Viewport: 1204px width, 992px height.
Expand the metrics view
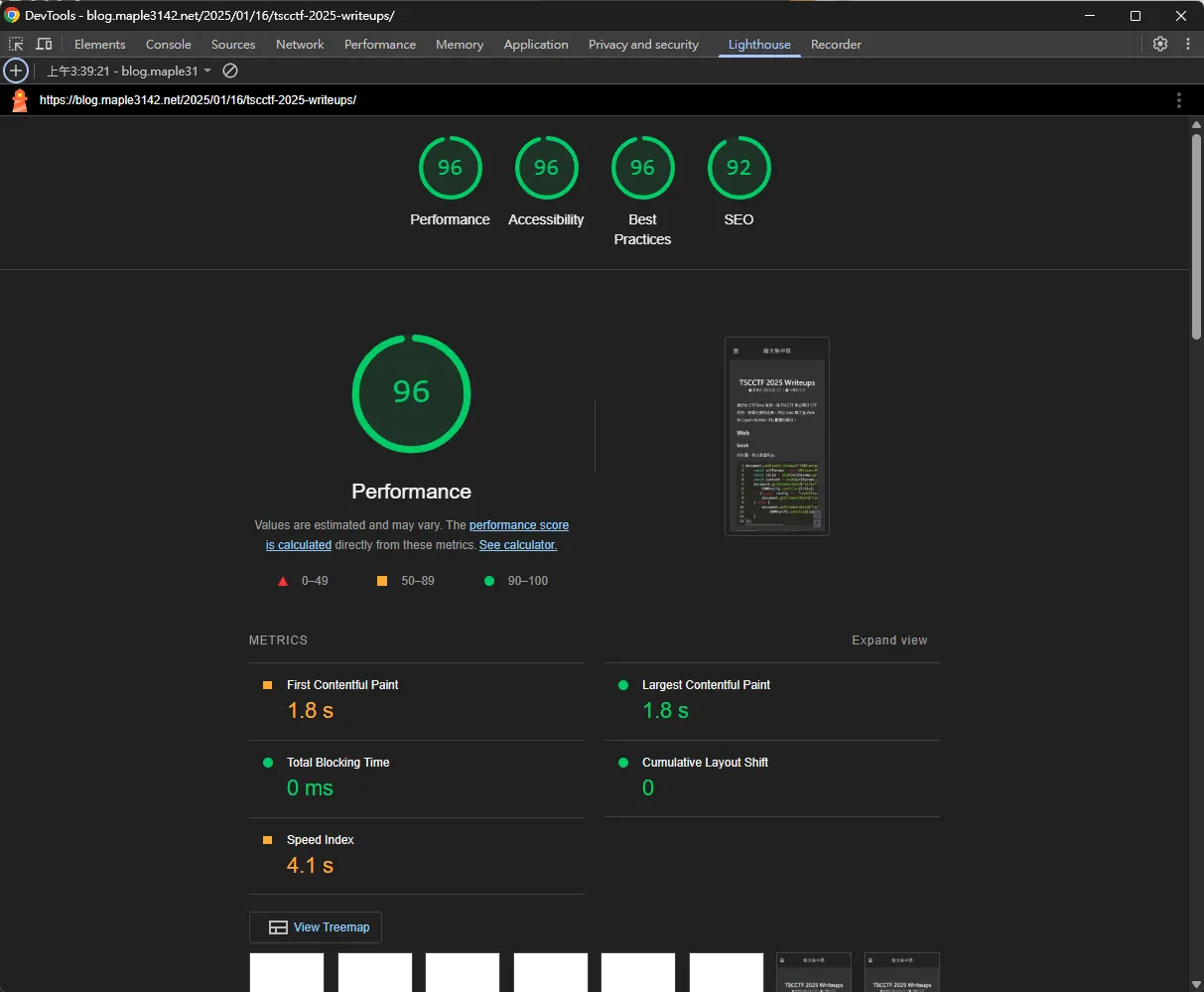tap(889, 640)
